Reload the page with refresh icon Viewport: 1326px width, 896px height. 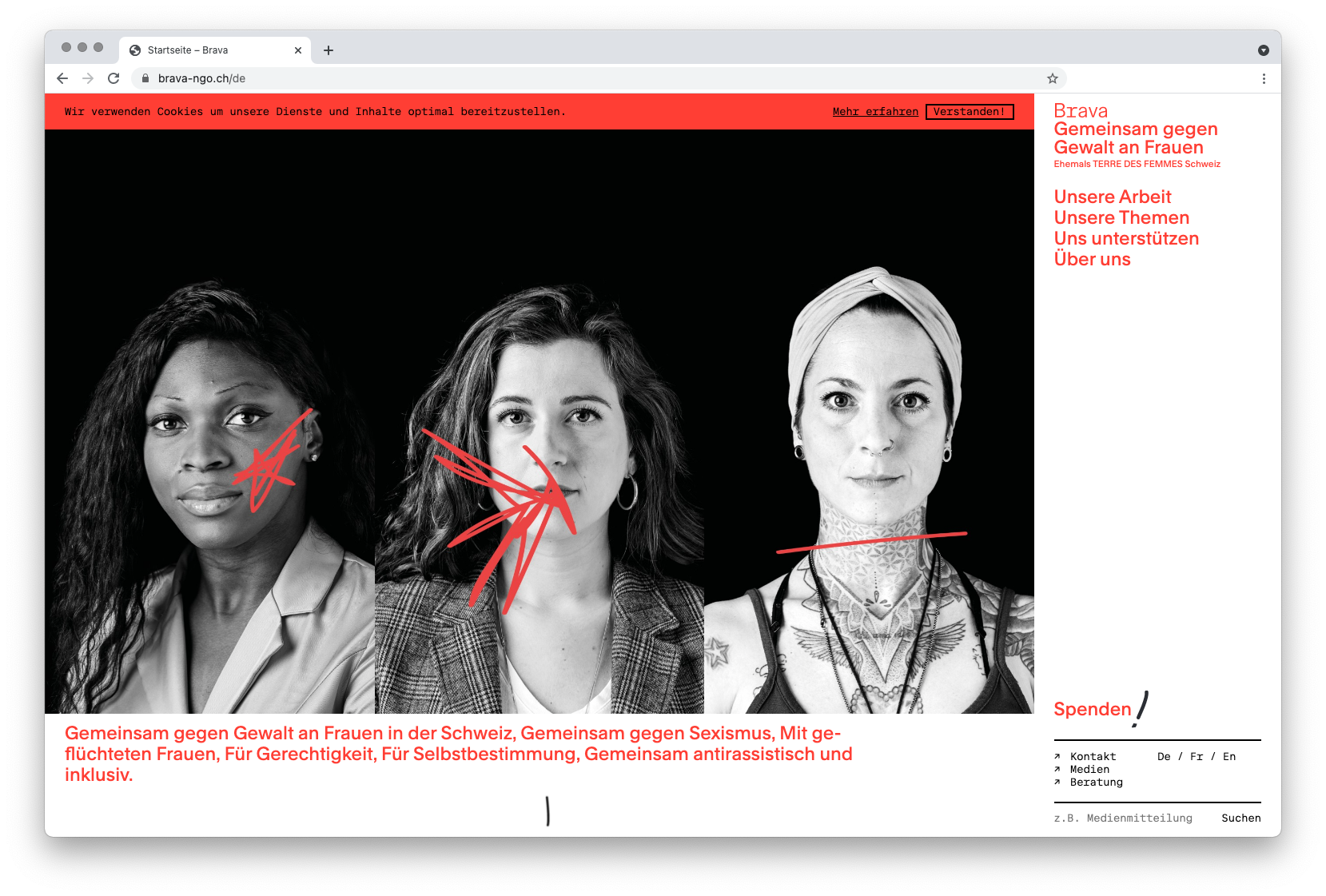tap(113, 78)
